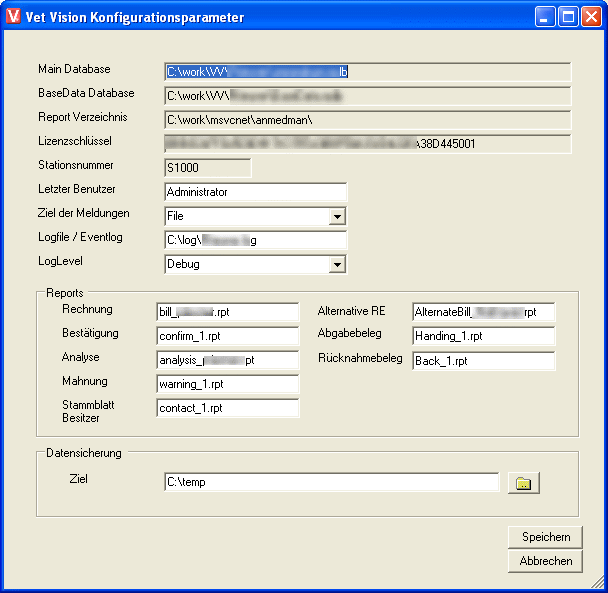Open the backup target folder browse icon
The width and height of the screenshot is (608, 593).
point(523,483)
